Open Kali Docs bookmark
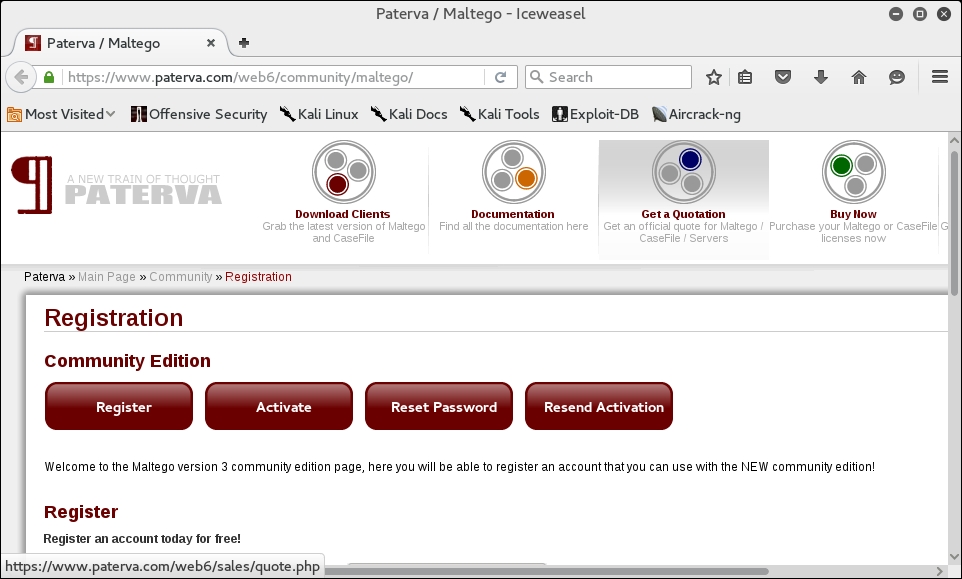Screen dimensions: 962x579 (x=409, y=114)
